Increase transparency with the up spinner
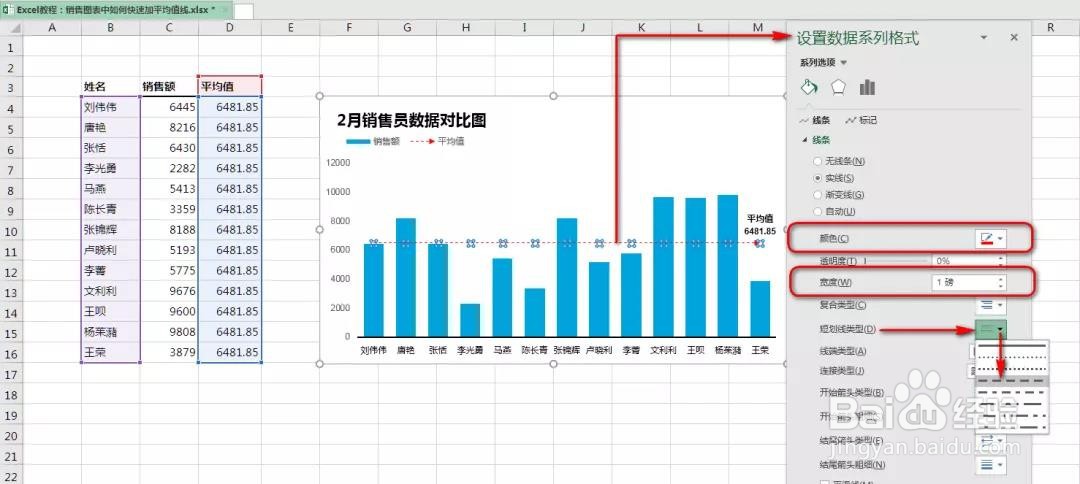 coord(1001,257)
